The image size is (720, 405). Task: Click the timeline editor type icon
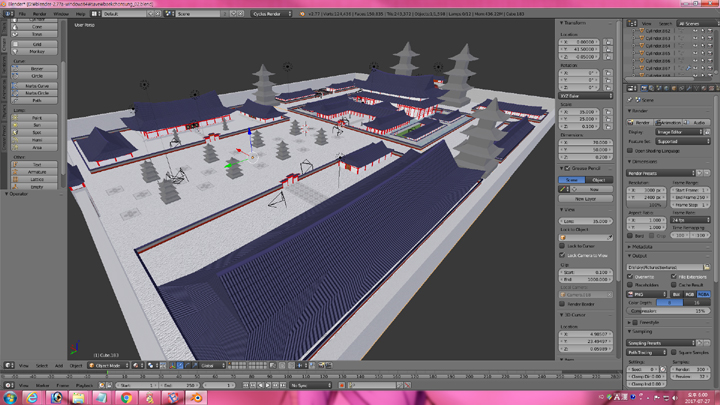[9, 385]
